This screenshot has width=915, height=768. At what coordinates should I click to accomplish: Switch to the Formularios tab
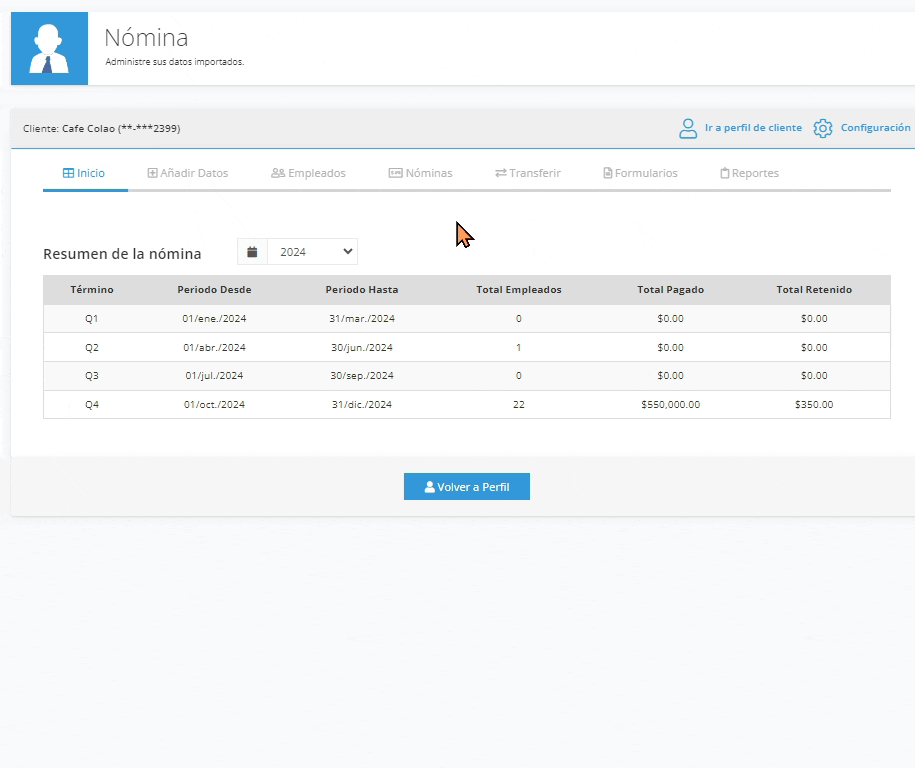[x=640, y=173]
